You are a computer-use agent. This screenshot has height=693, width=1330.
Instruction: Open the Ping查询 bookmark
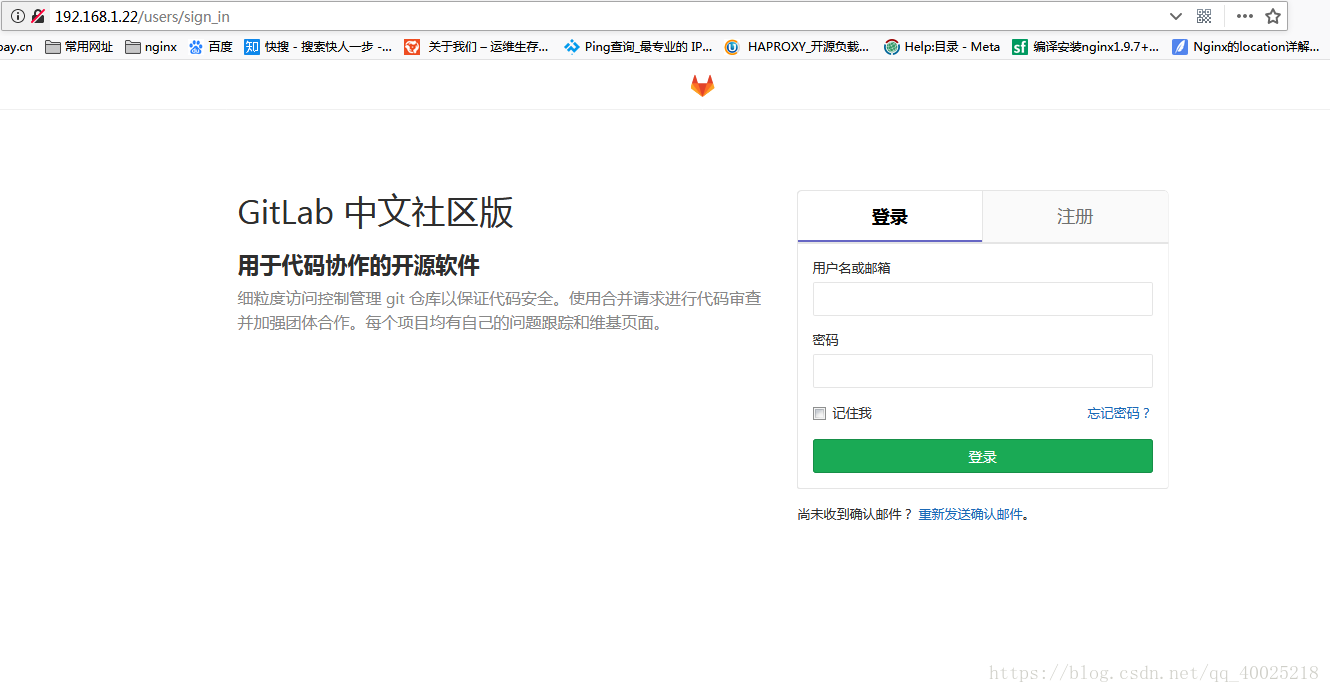[638, 47]
